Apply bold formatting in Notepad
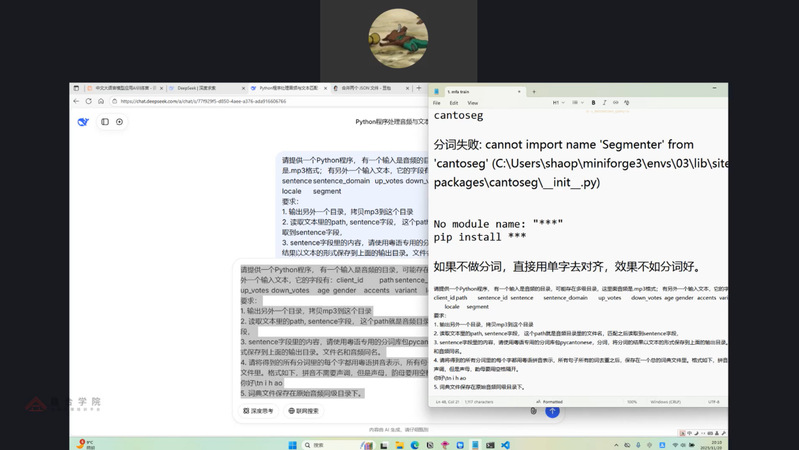This screenshot has width=799, height=450. (x=593, y=103)
